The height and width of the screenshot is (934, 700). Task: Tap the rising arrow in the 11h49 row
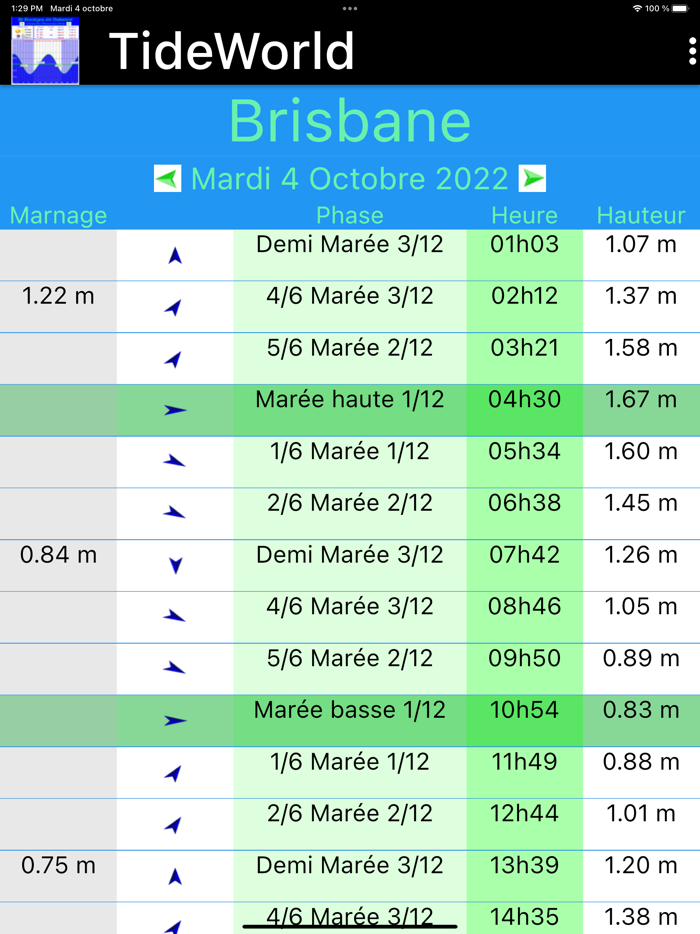click(x=174, y=773)
